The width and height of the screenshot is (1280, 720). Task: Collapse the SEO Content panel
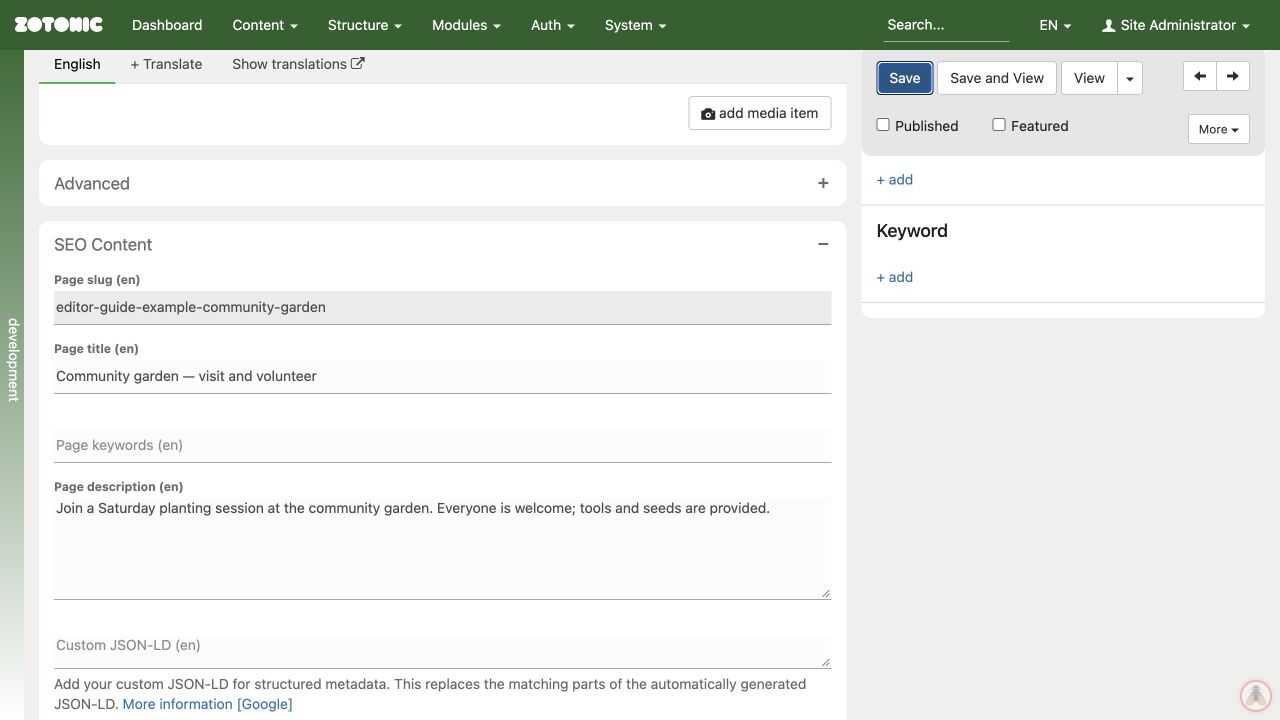[823, 245]
